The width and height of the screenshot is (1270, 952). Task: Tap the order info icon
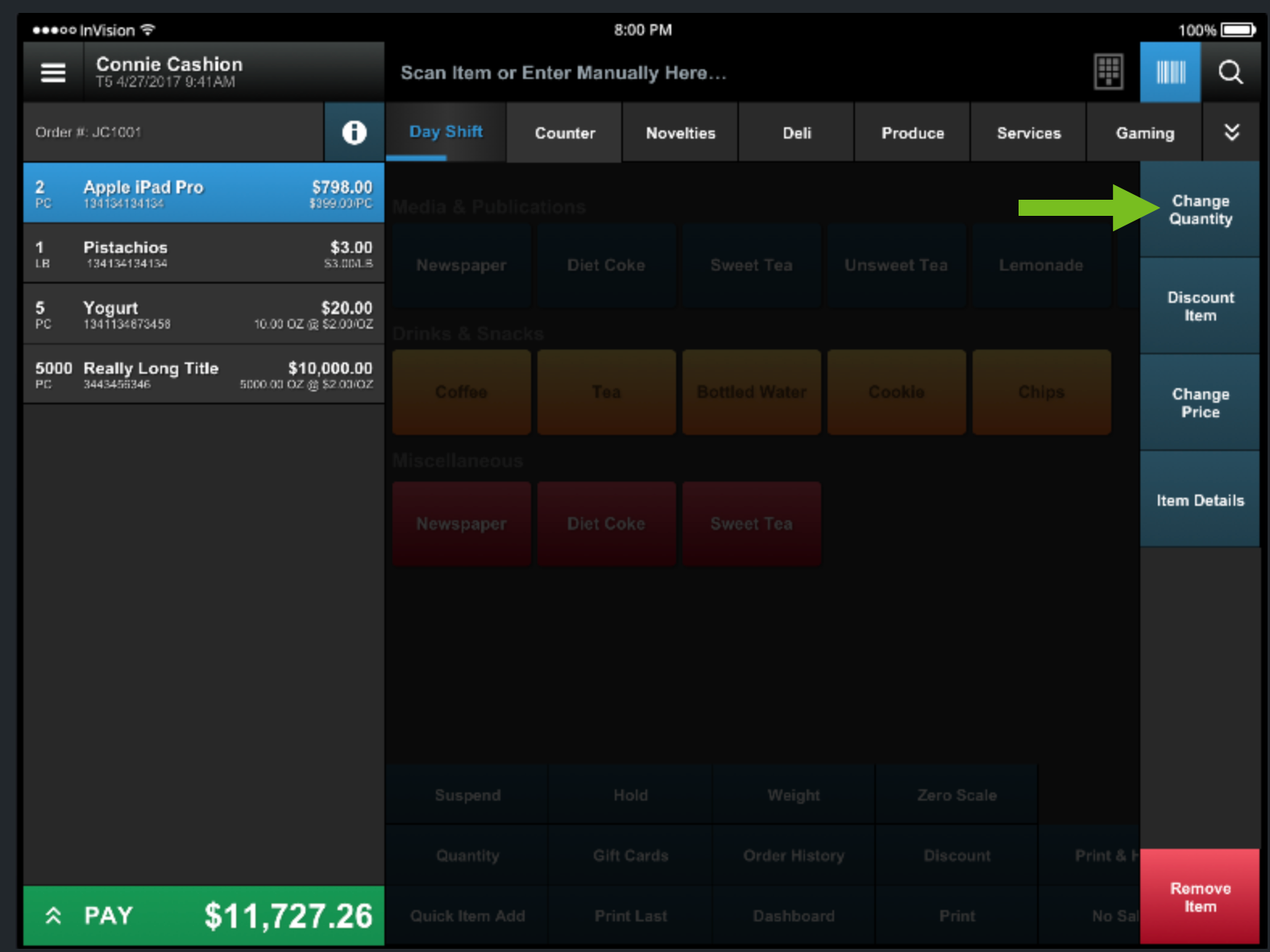click(354, 132)
